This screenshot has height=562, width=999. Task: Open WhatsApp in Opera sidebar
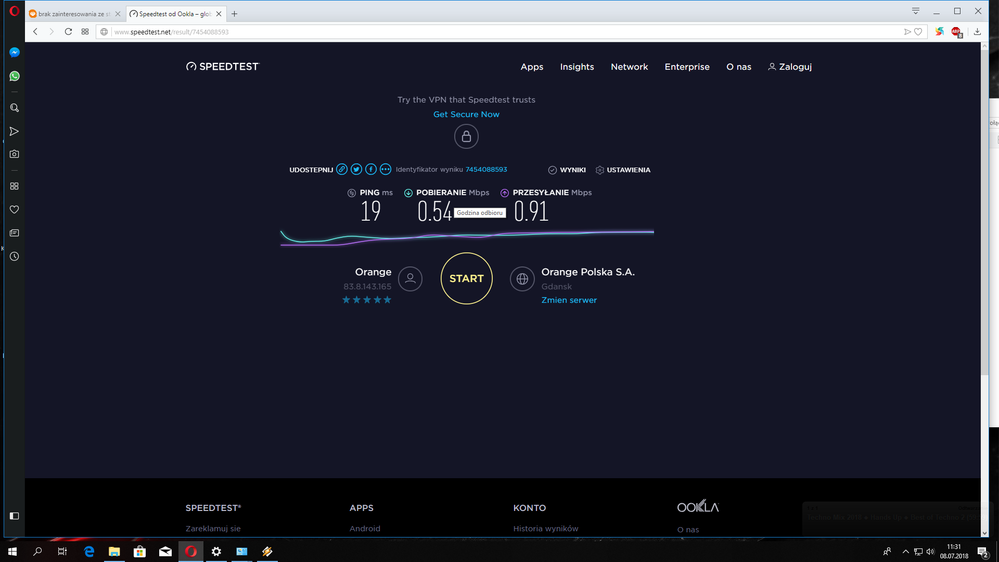coord(14,76)
